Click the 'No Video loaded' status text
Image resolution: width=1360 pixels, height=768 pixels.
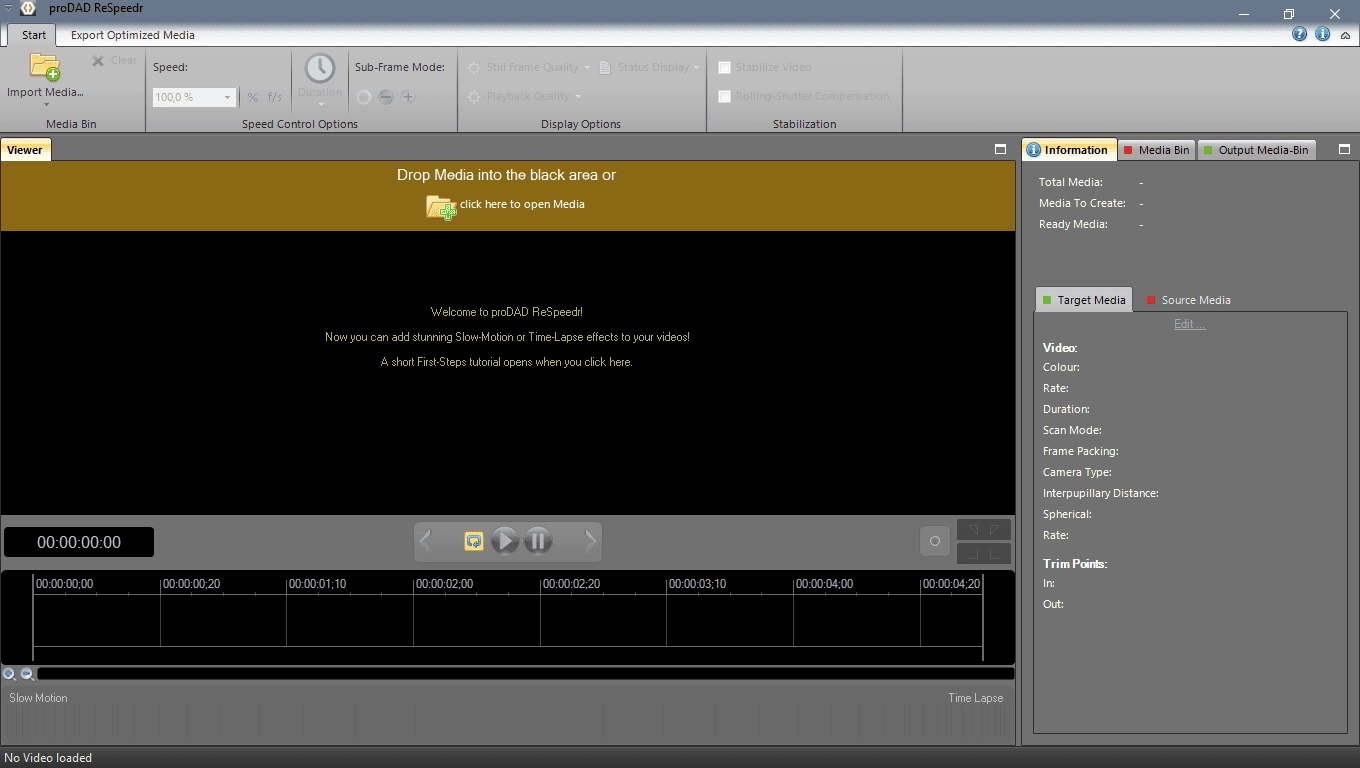click(48, 758)
